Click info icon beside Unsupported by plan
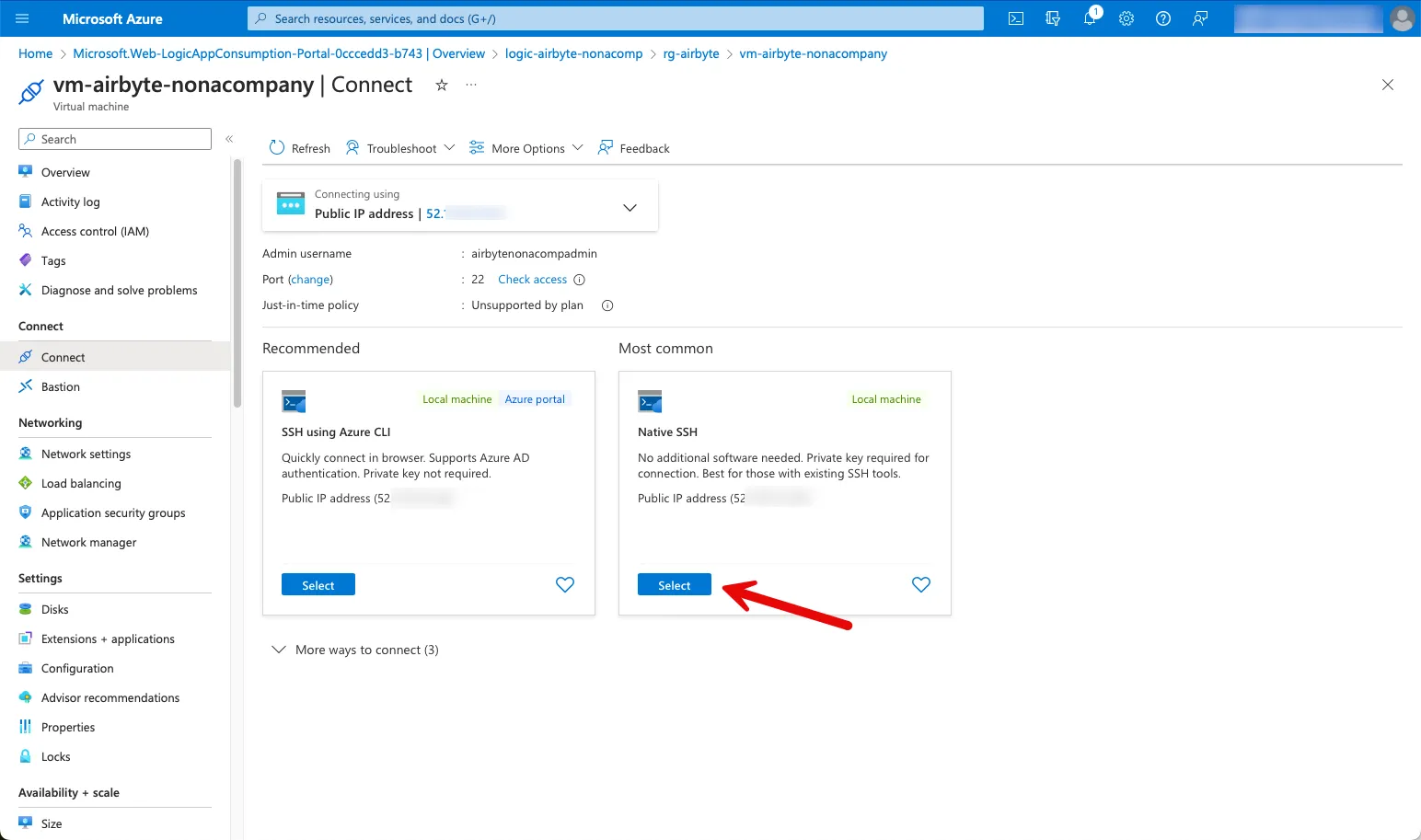This screenshot has height=840, width=1421. click(607, 305)
